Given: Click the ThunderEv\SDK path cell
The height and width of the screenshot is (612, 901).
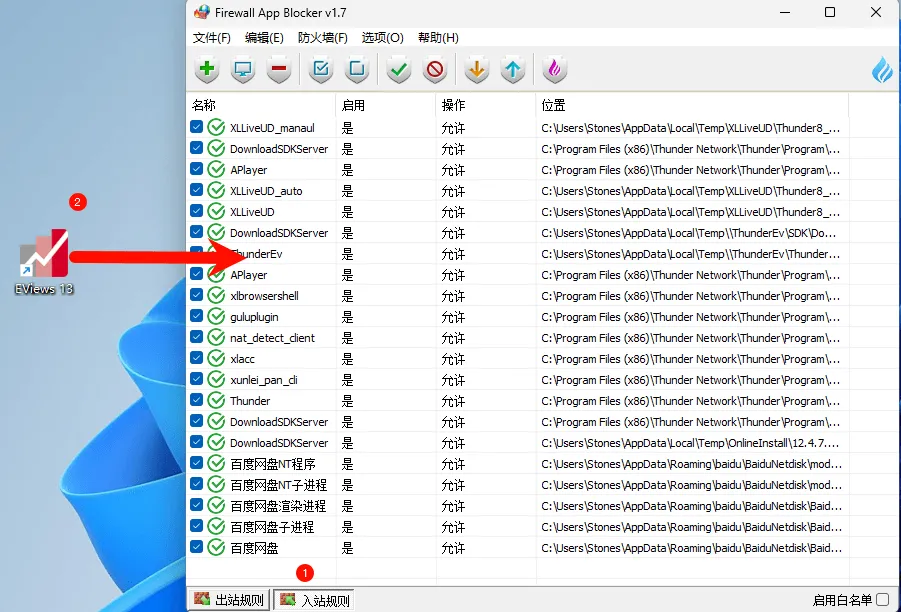Looking at the screenshot, I should [688, 233].
